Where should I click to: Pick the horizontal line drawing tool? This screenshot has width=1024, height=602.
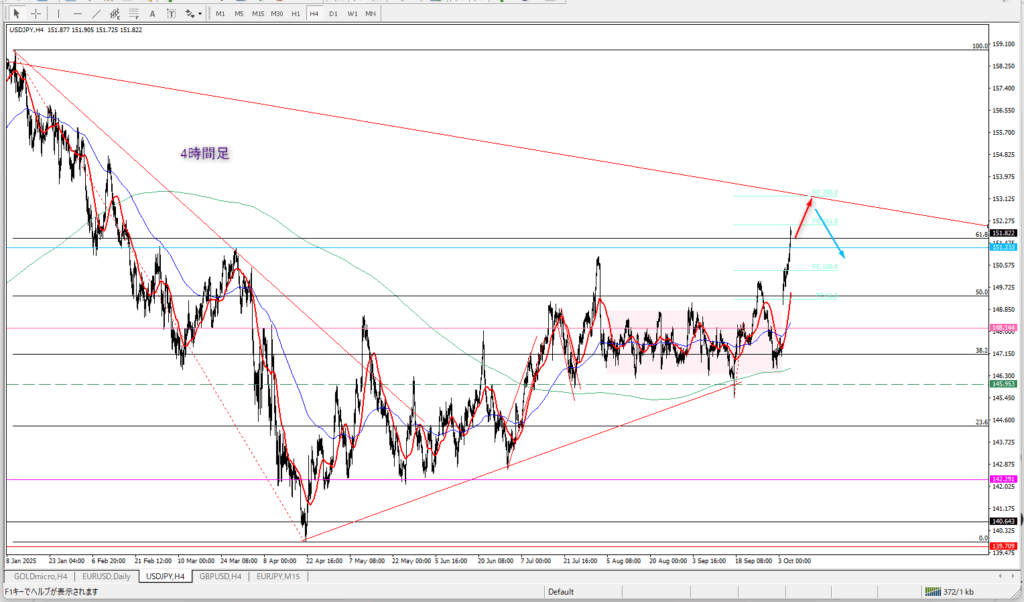77,13
